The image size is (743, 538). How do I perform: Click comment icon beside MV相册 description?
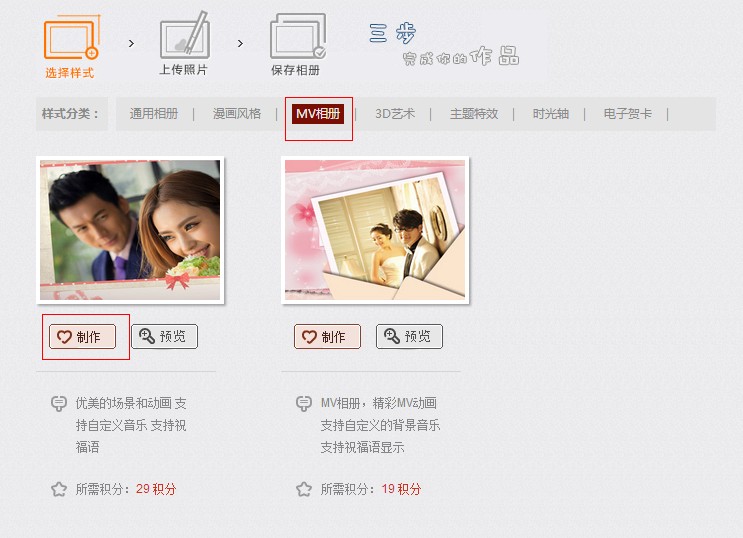[x=304, y=404]
